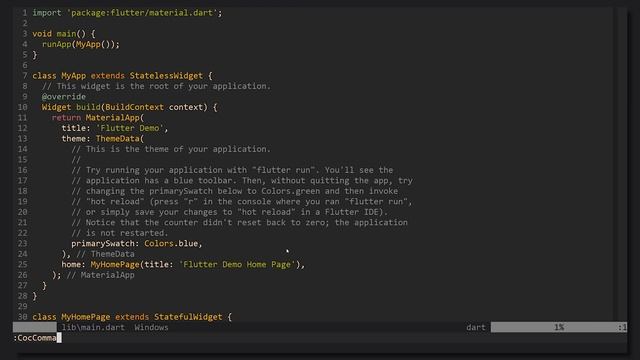Click 'Colors.blue' value on line 23
The width and height of the screenshot is (640, 360).
tap(171, 244)
